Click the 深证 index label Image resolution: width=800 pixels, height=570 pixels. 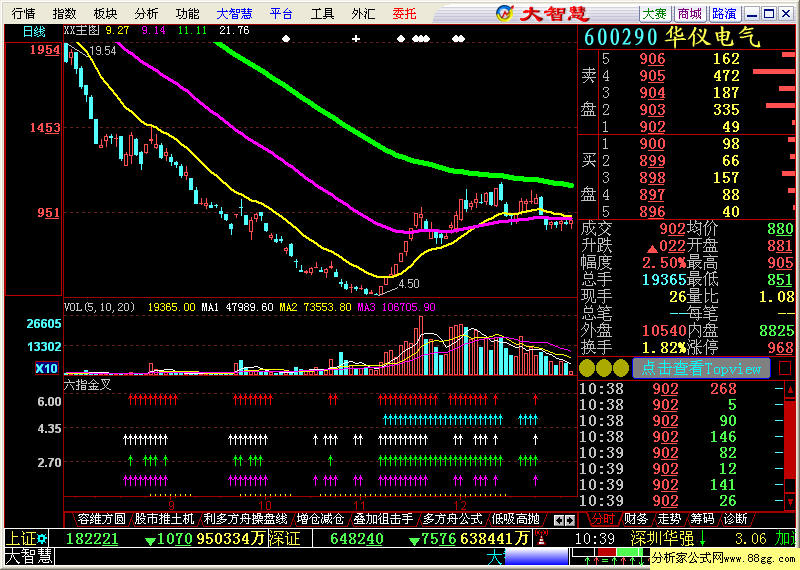click(285, 538)
